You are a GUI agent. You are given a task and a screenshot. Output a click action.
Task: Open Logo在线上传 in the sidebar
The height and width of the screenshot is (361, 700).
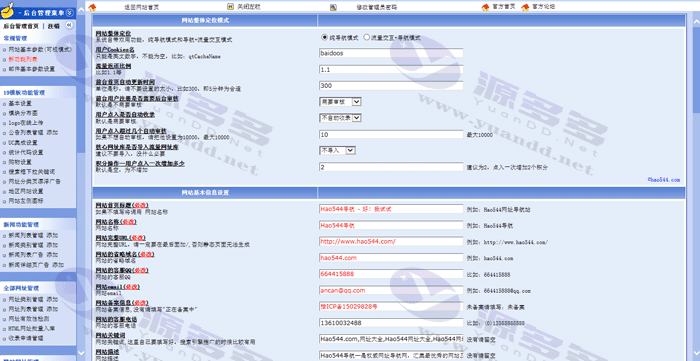coord(26,123)
